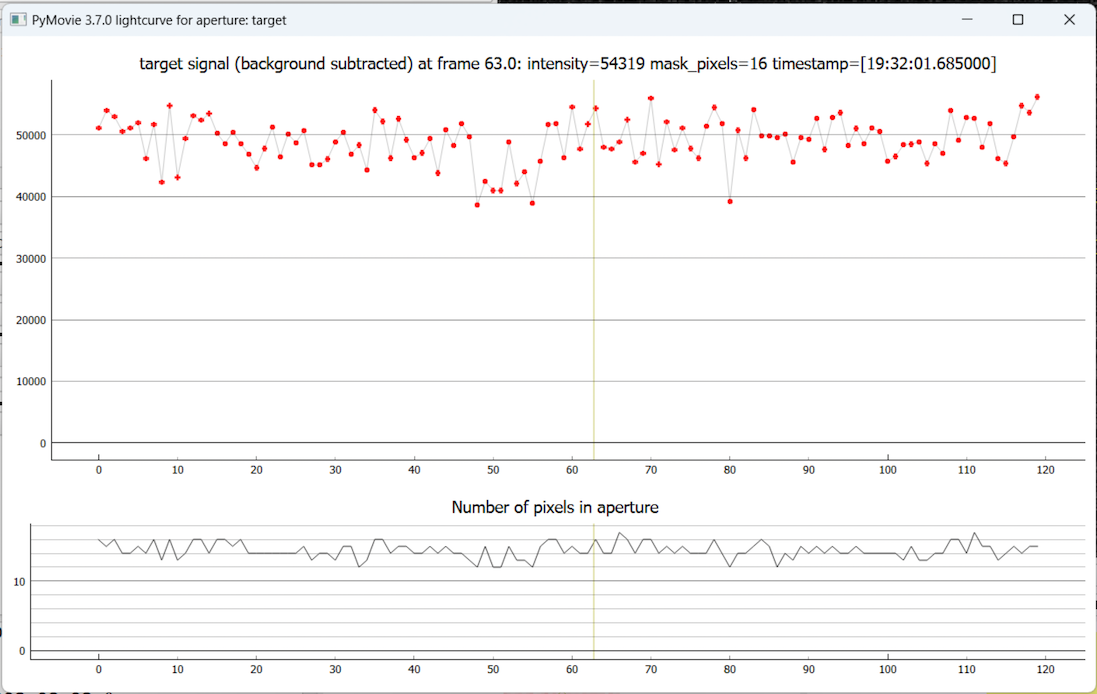Pick the low red data point at frame 80

point(730,201)
